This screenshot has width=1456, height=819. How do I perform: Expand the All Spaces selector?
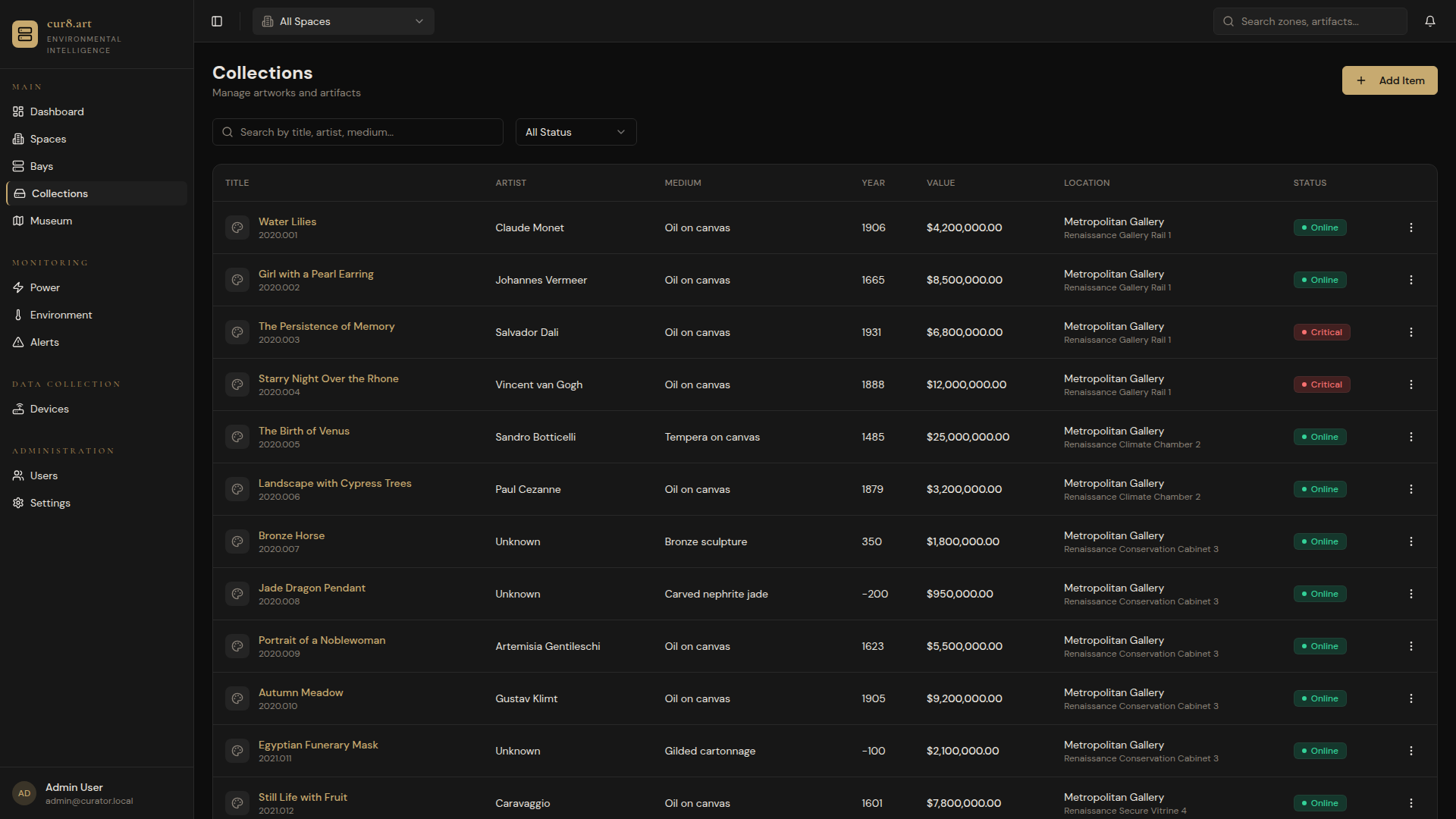[343, 21]
